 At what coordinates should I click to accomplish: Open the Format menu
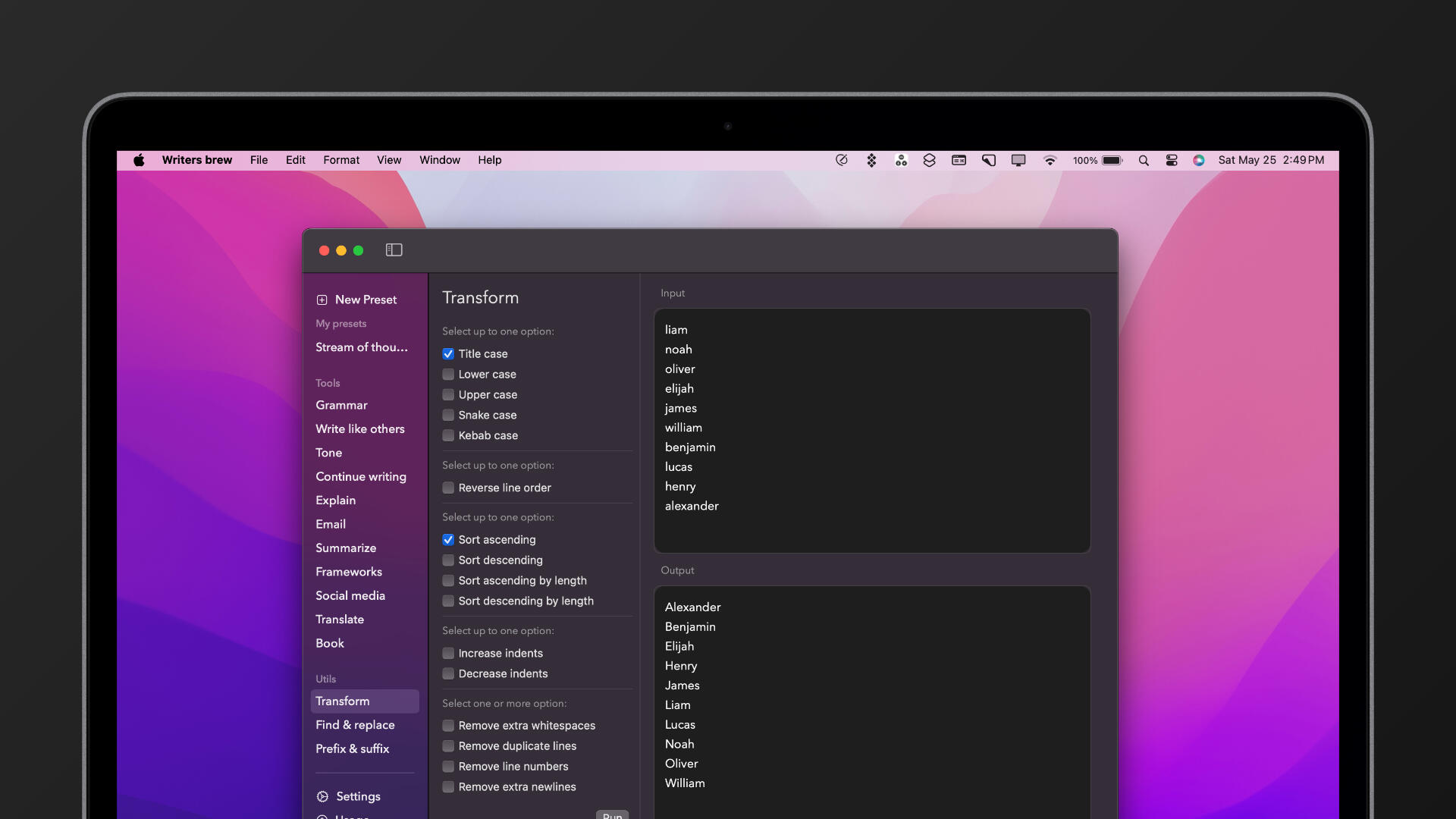click(x=341, y=161)
